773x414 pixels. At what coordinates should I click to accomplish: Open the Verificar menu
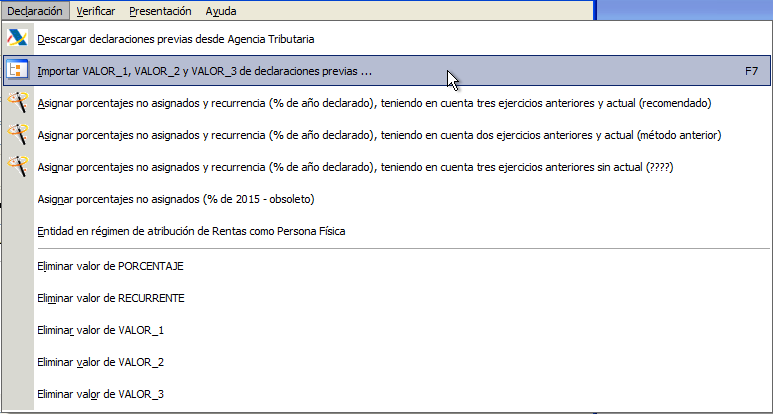click(96, 11)
